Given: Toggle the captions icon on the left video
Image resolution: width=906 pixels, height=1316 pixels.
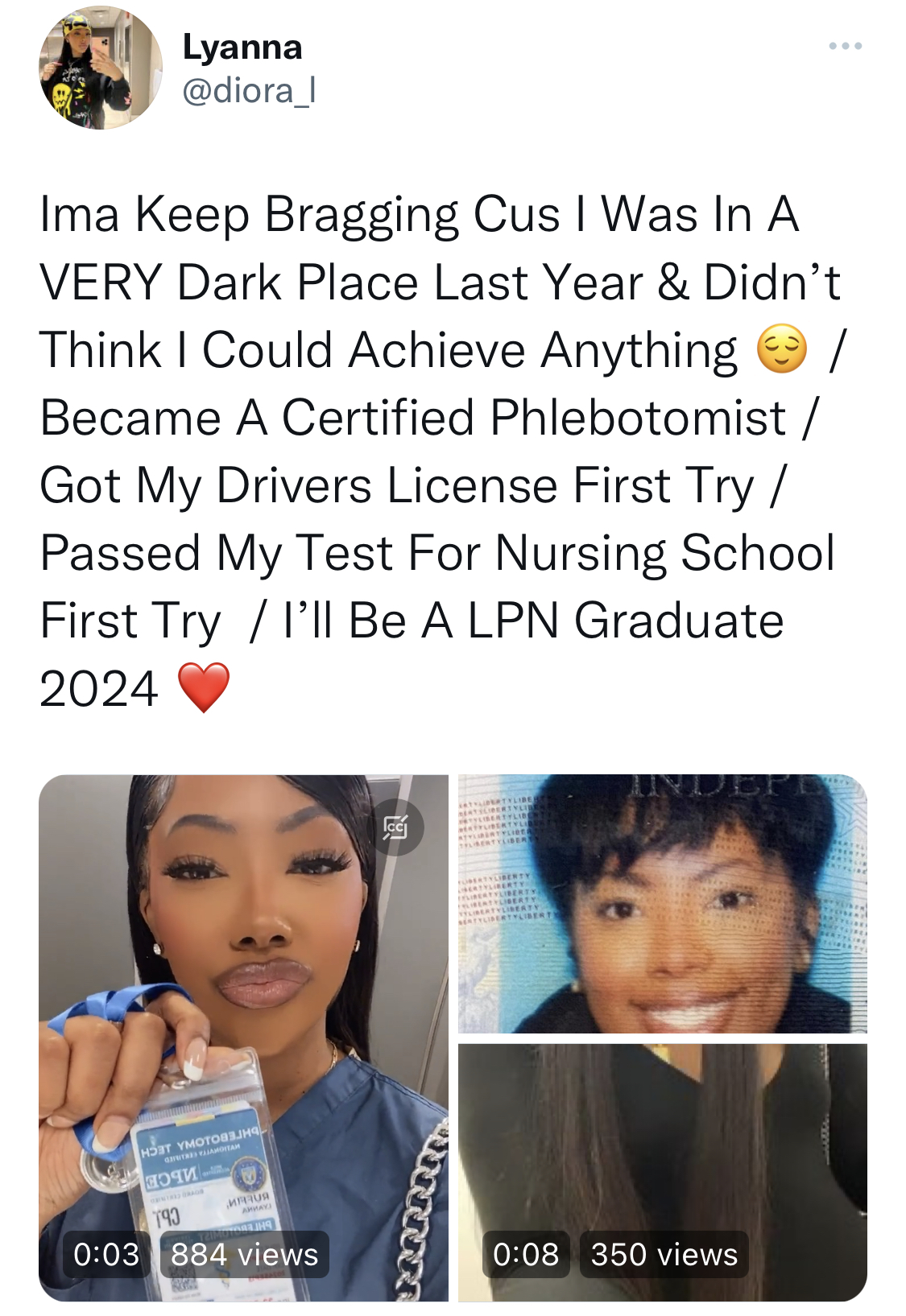Looking at the screenshot, I should tap(395, 827).
